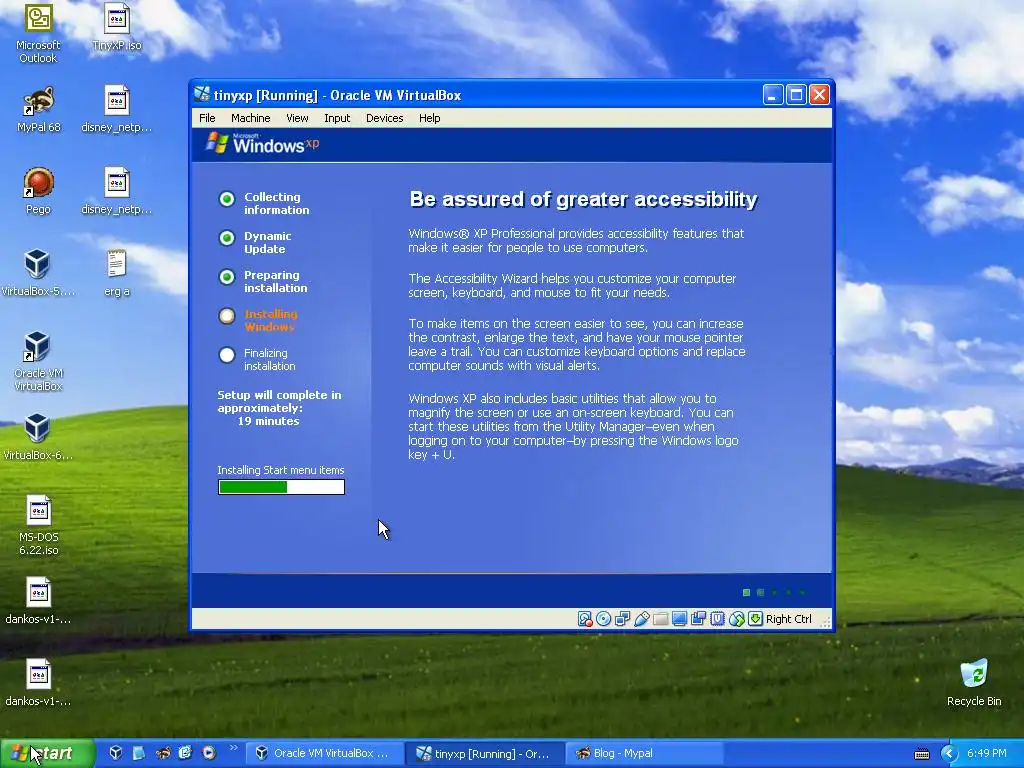The image size is (1024, 768).
Task: Select the MS-DOS 6.22.iso desktop file
Action: click(38, 525)
